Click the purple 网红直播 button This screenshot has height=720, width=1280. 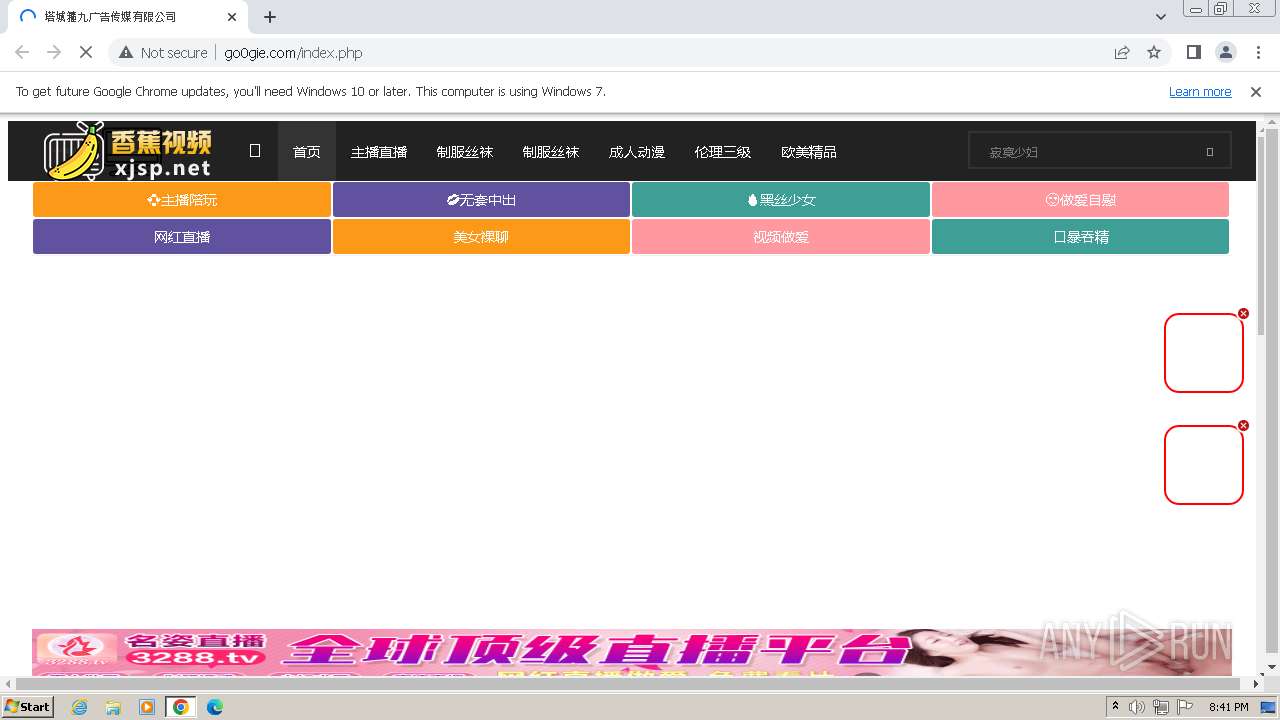[182, 237]
